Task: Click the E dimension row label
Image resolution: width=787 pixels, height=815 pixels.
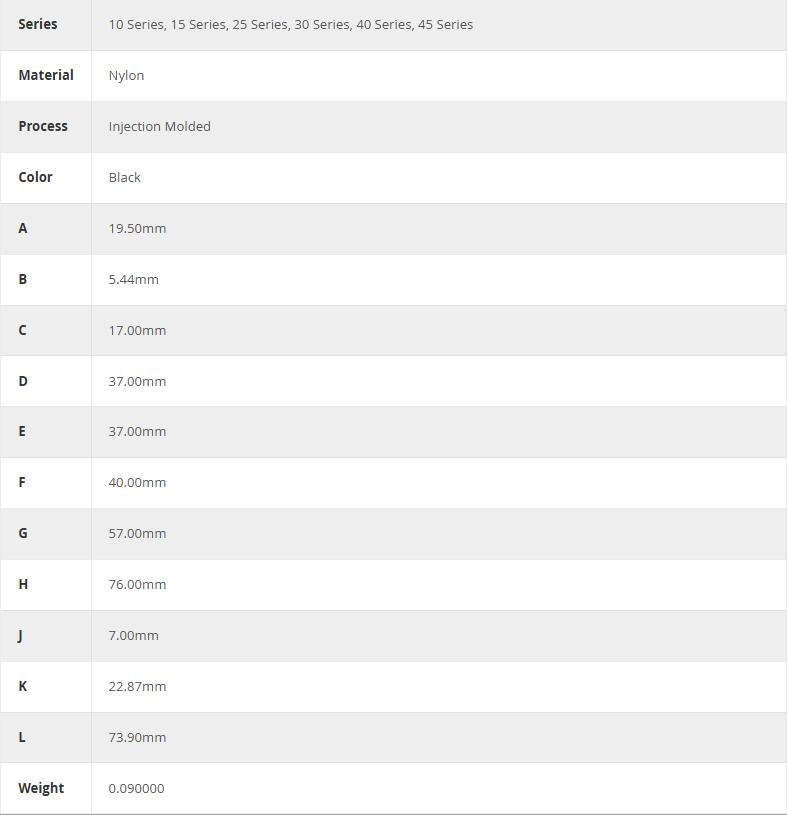Action: coord(22,431)
